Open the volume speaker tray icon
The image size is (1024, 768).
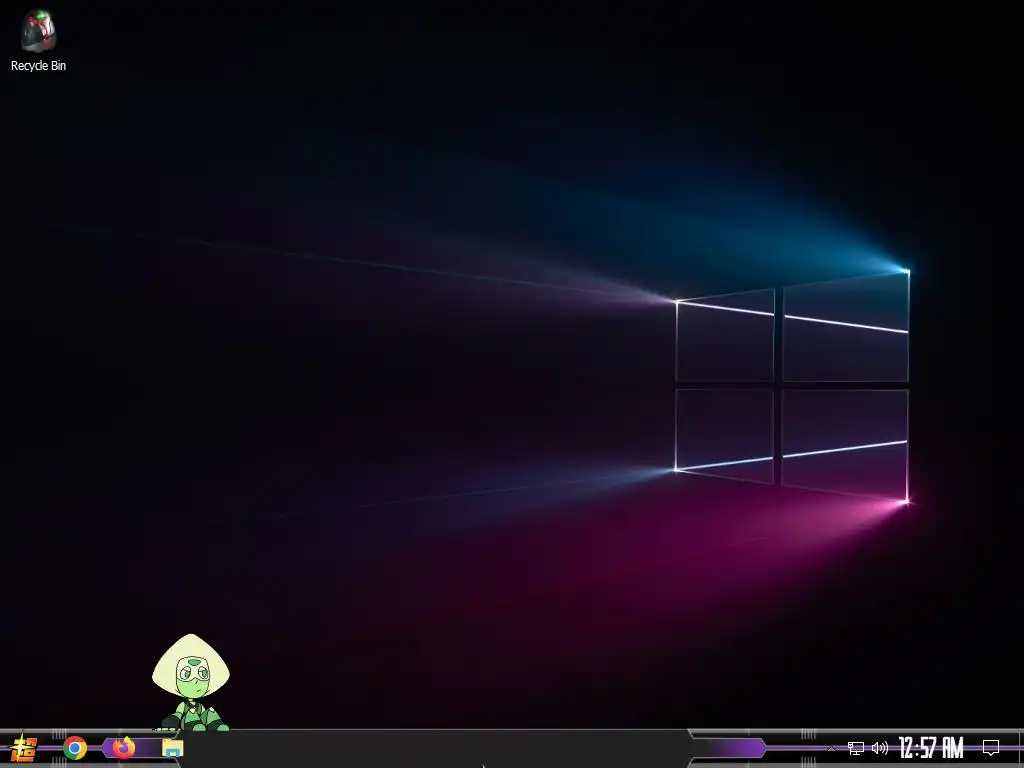(880, 748)
